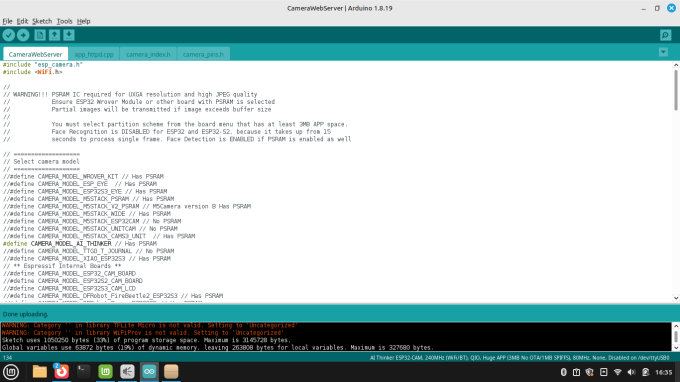
Task: Open the tab options dropdown arrow
Action: [663, 52]
